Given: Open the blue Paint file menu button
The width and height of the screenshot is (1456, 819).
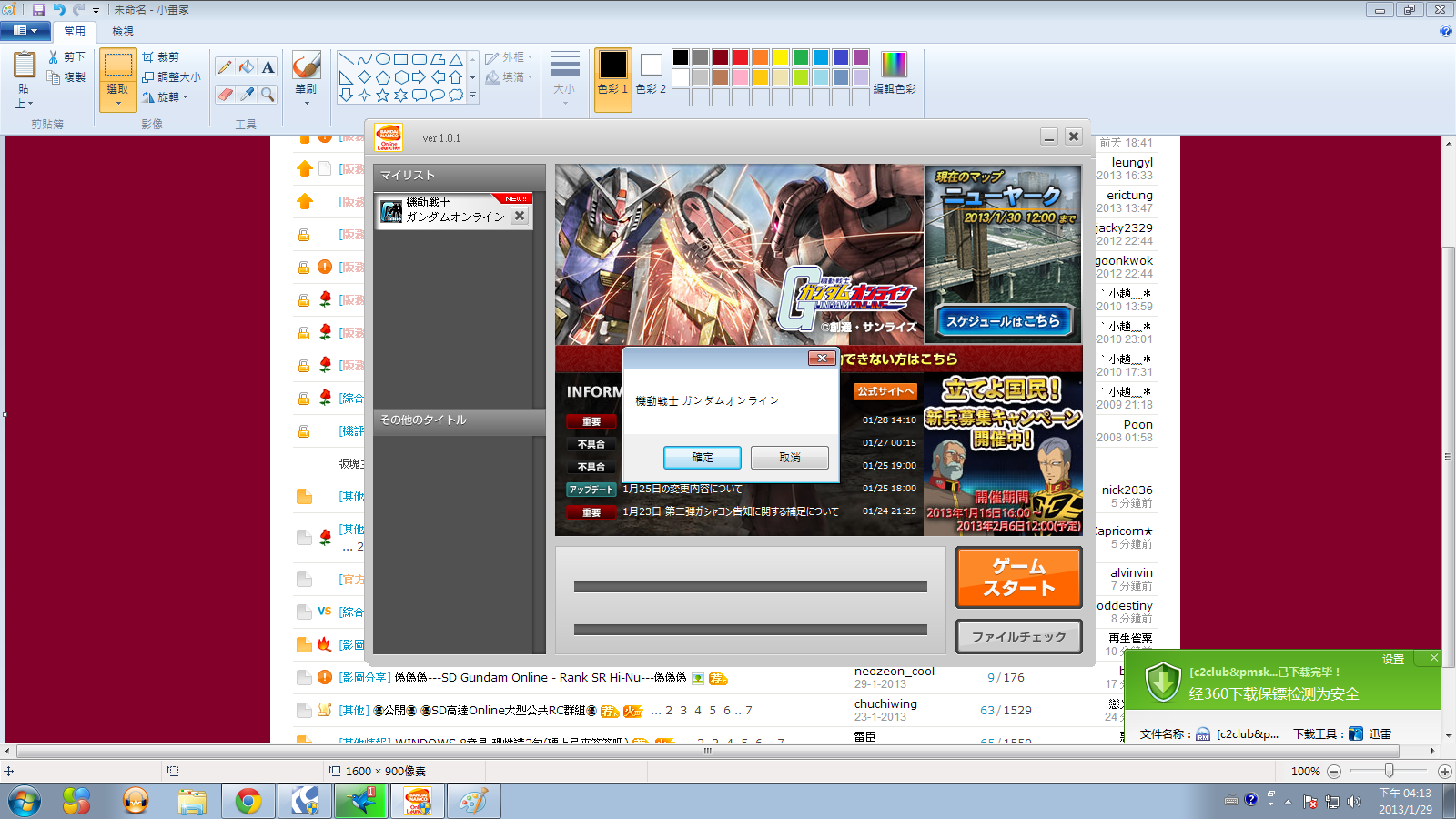Looking at the screenshot, I should 25,31.
